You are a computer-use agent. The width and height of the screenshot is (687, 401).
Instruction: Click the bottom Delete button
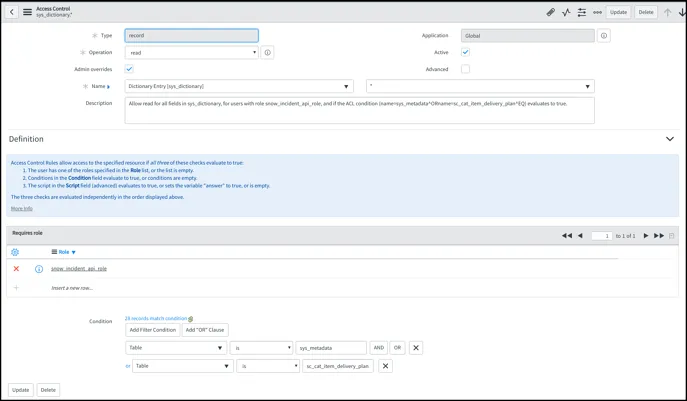pos(48,390)
